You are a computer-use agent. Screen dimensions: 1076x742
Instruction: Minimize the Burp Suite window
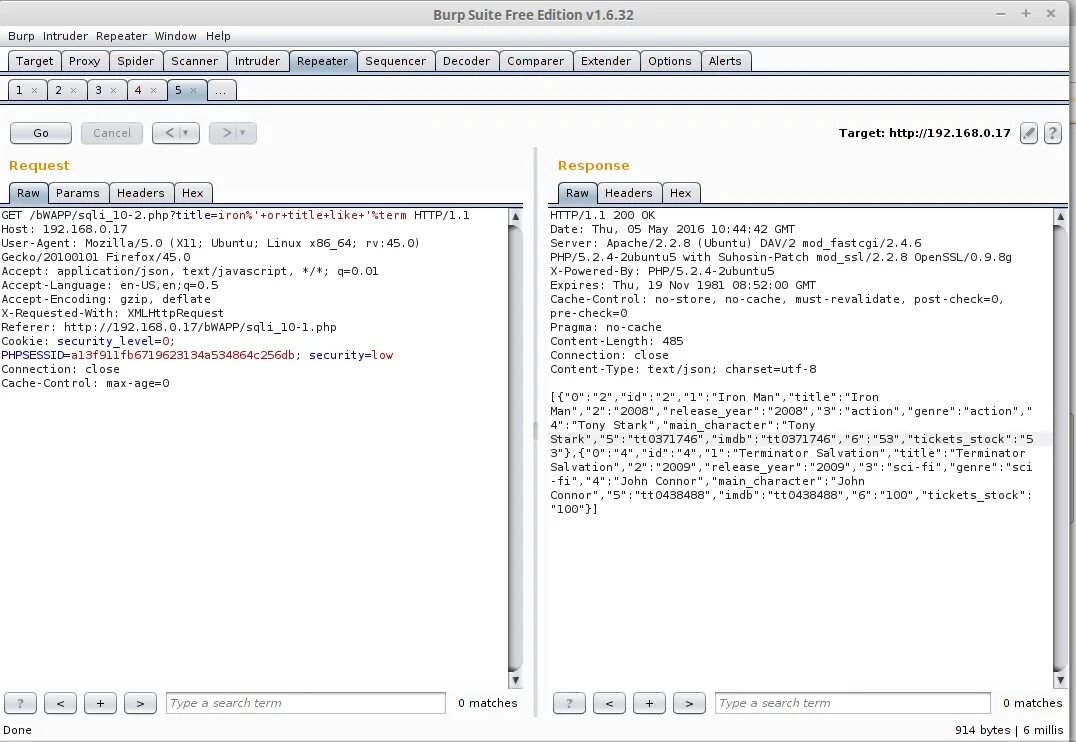point(1001,14)
